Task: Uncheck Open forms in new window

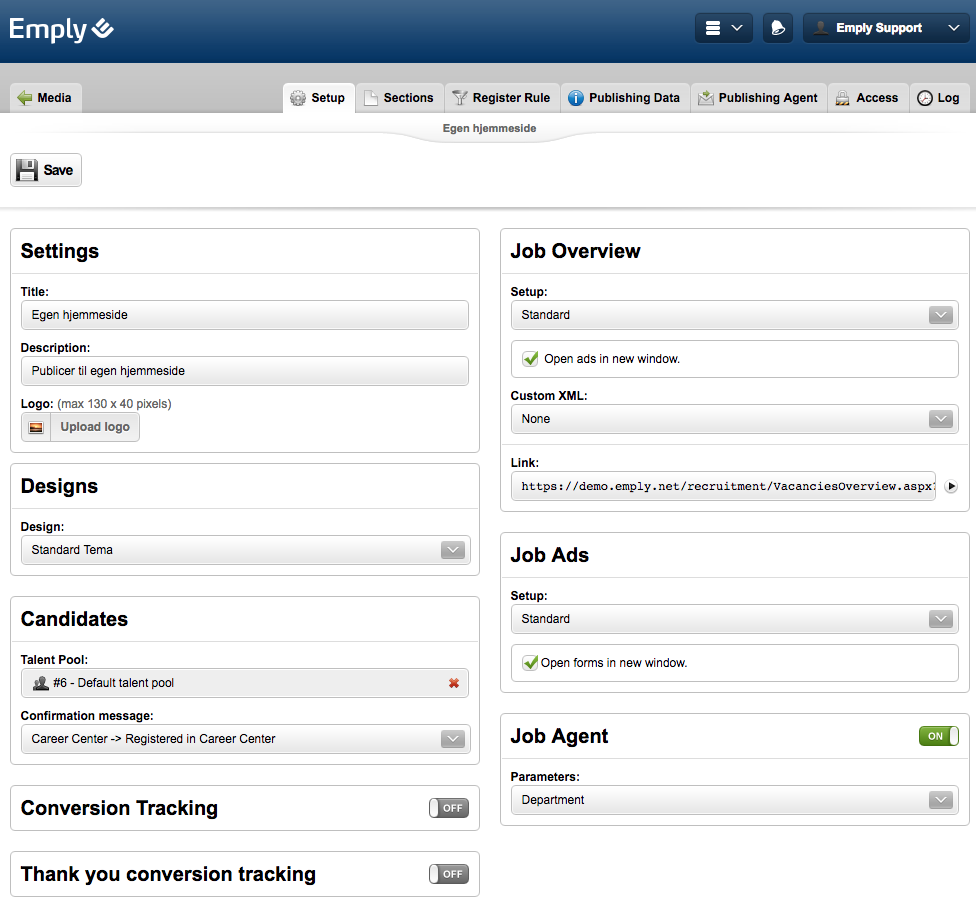Action: [x=530, y=663]
